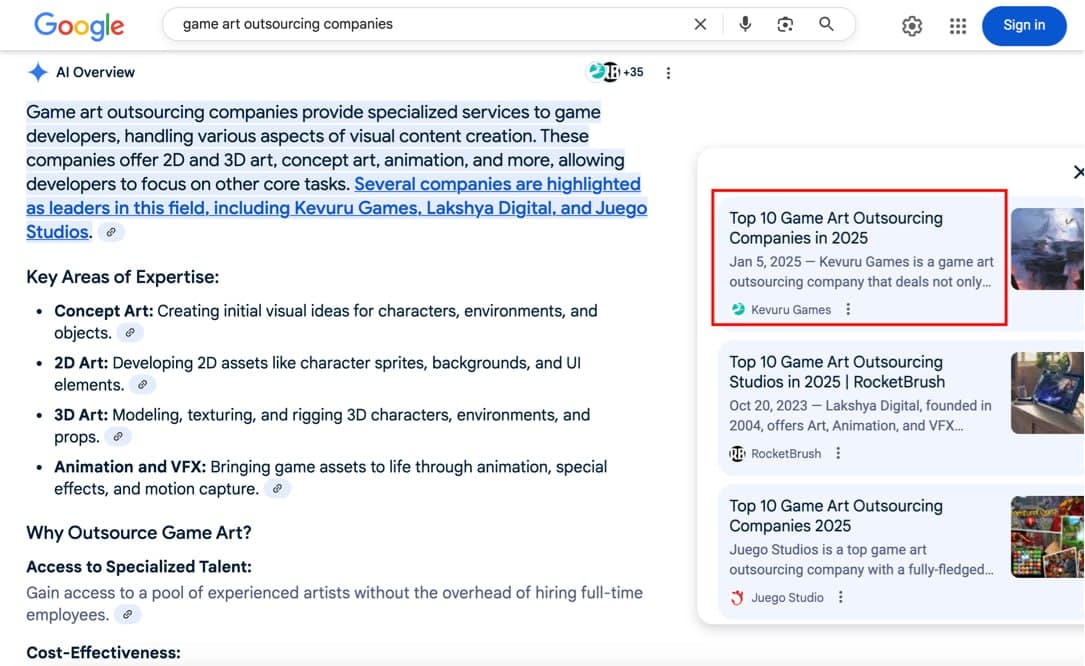
Task: Click the 'Concept Art:' bold label
Action: [104, 311]
